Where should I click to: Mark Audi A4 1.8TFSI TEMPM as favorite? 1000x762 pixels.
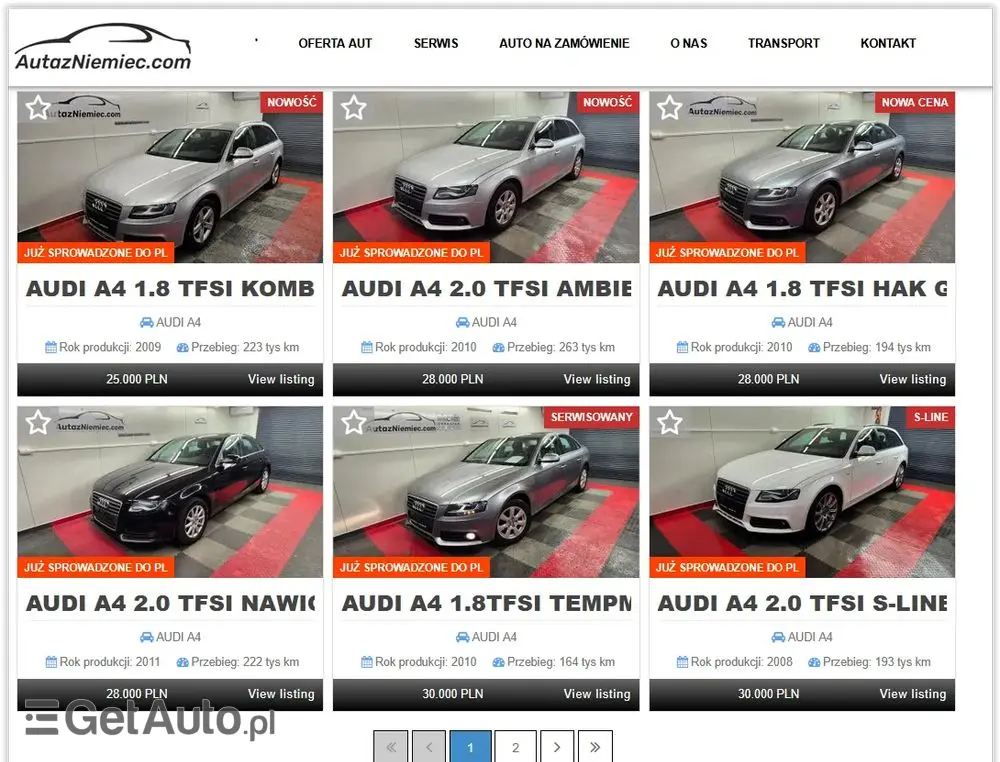[x=353, y=422]
